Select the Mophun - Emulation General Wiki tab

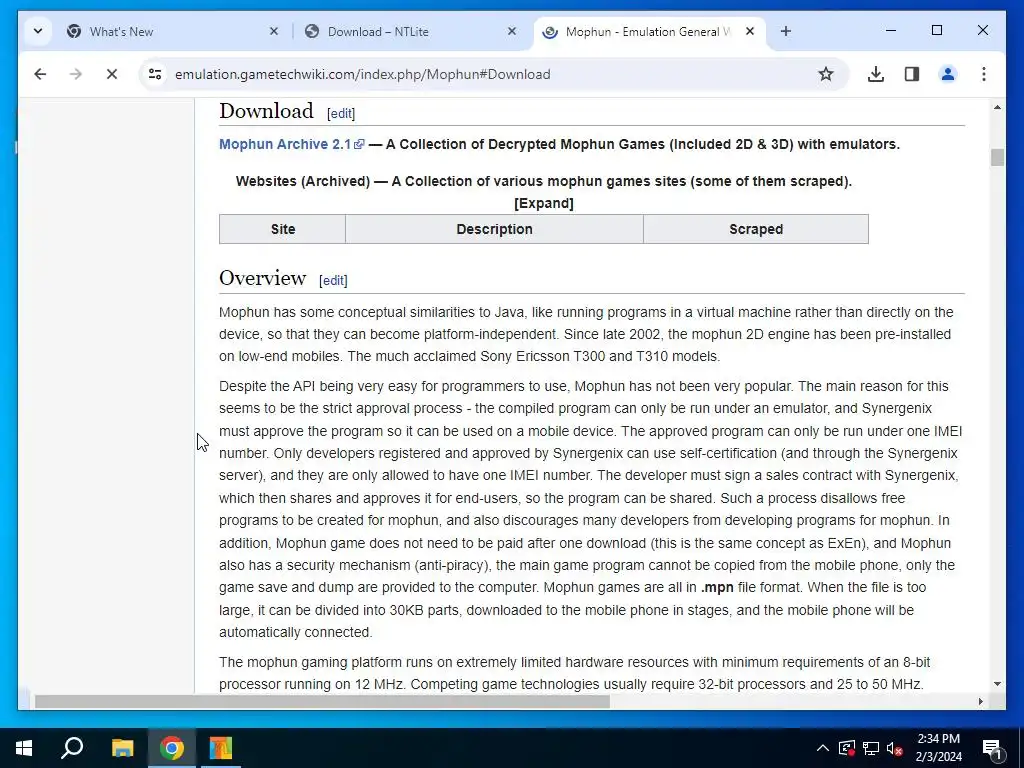point(648,31)
